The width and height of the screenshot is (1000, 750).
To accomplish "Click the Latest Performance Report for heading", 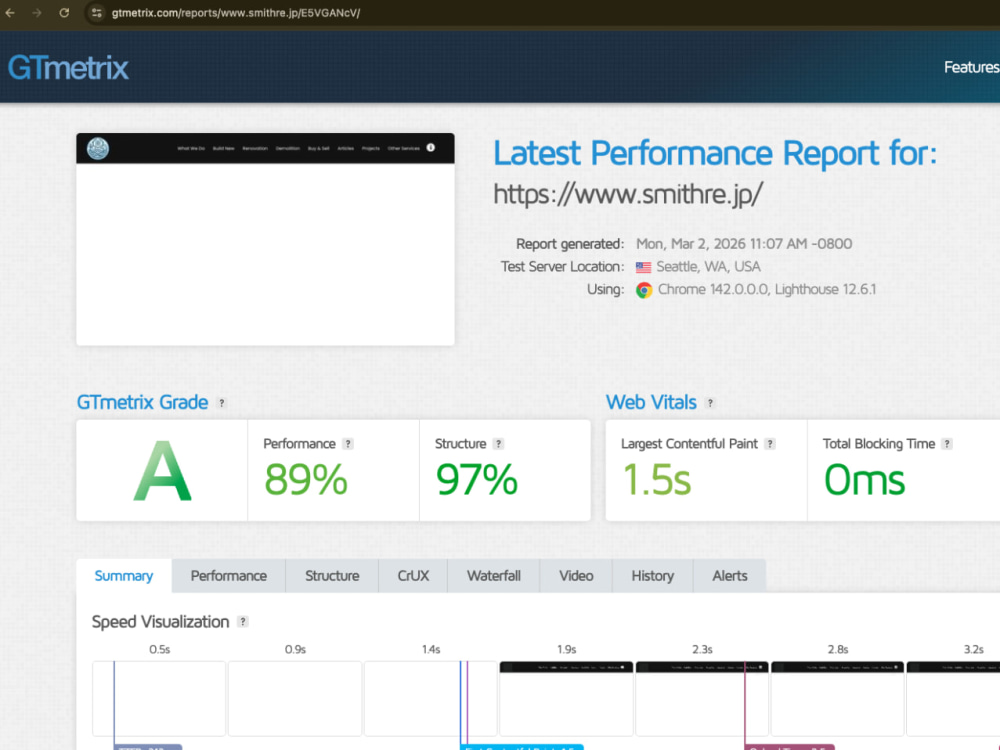I will (715, 153).
